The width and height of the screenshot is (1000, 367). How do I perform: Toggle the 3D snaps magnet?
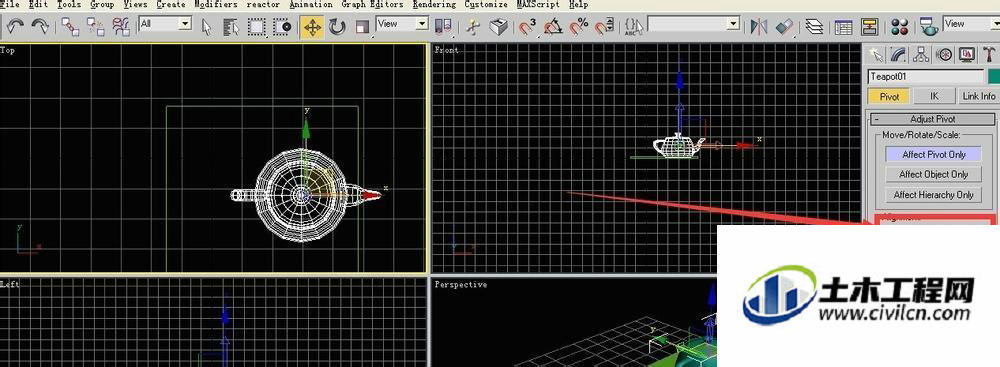click(x=527, y=27)
